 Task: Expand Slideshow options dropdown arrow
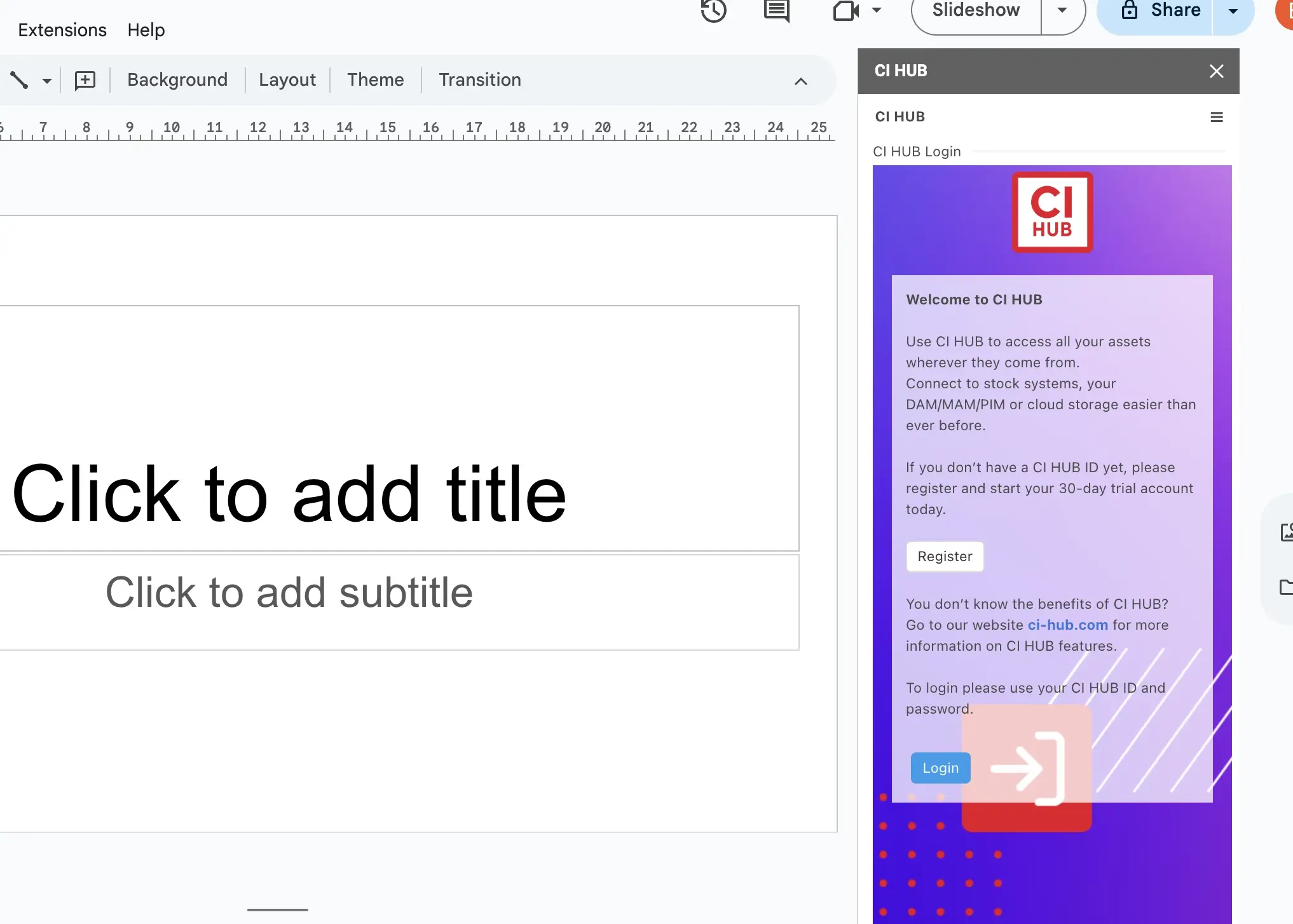1062,11
